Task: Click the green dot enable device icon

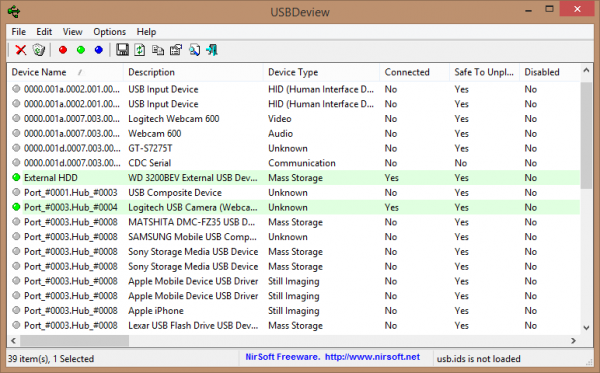Action: 81,50
